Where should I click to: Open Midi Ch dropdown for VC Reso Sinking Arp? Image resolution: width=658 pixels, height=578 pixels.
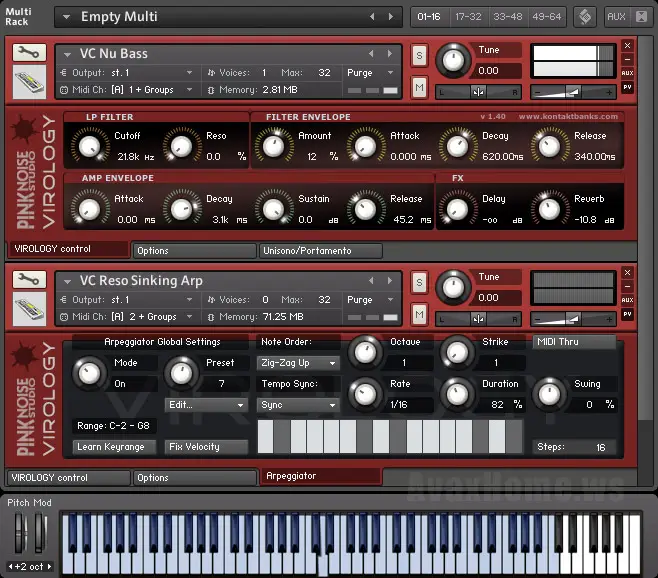pos(190,316)
